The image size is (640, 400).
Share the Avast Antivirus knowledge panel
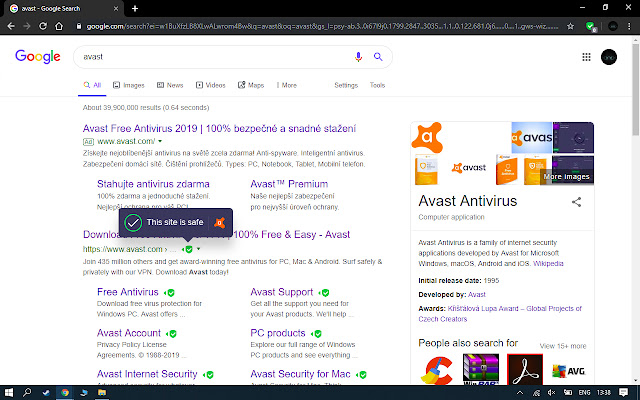(x=576, y=202)
